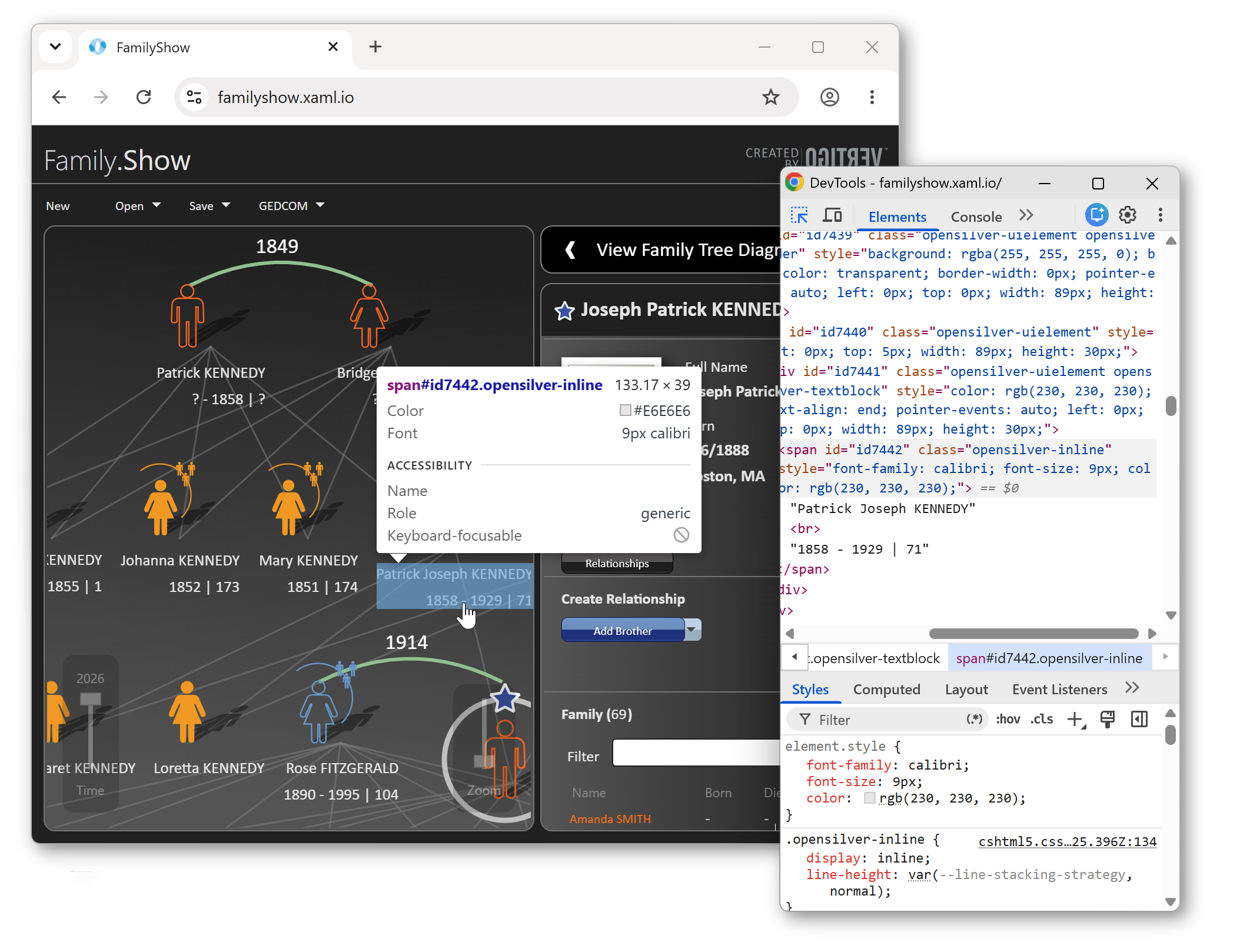Image resolution: width=1240 pixels, height=952 pixels.
Task: Select span#id7442.opensilver-inline breadcrumb
Action: [x=1049, y=658]
